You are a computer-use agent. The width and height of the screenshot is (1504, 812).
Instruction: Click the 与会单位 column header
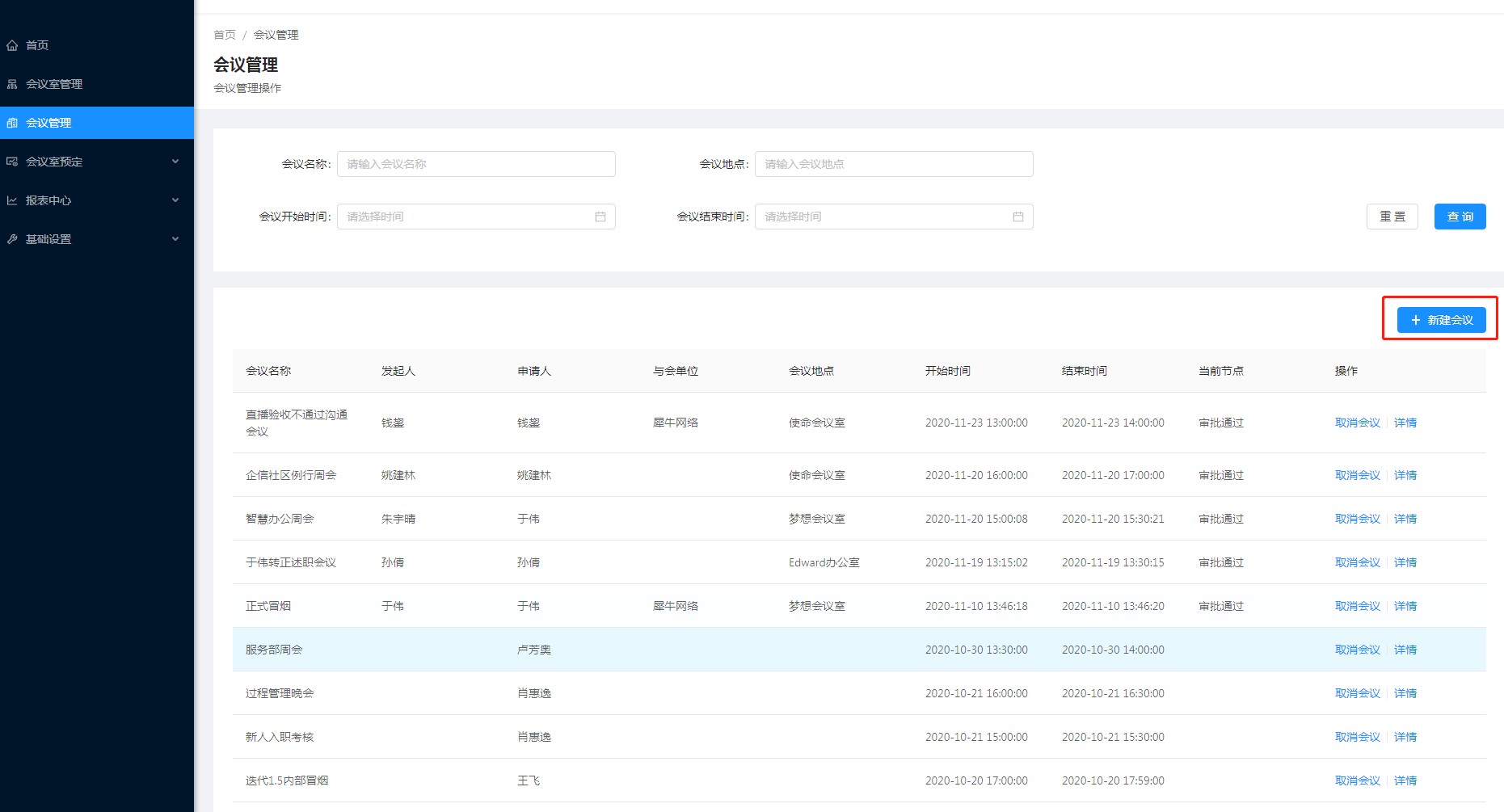tap(676, 371)
